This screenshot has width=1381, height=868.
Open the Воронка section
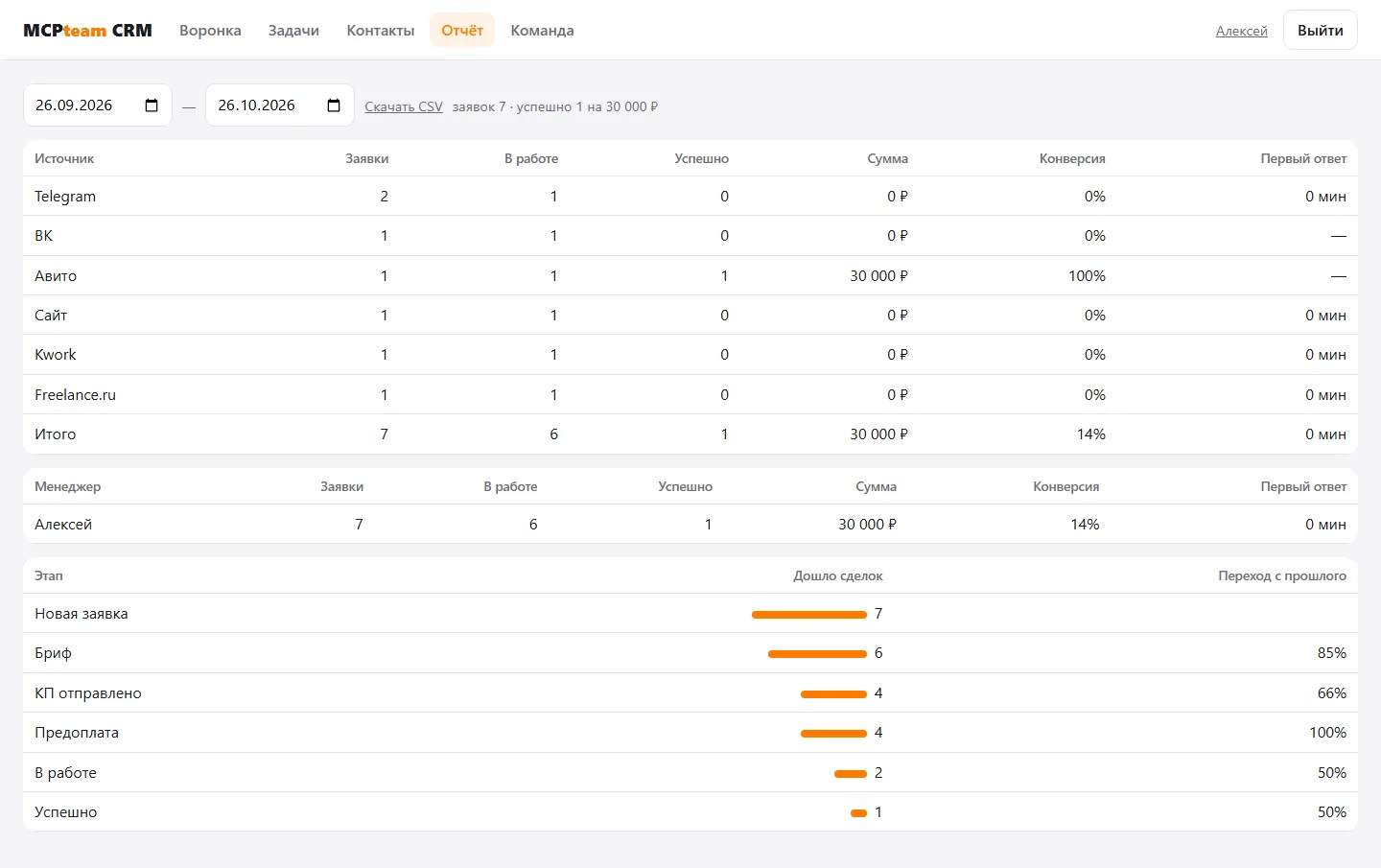click(x=210, y=31)
